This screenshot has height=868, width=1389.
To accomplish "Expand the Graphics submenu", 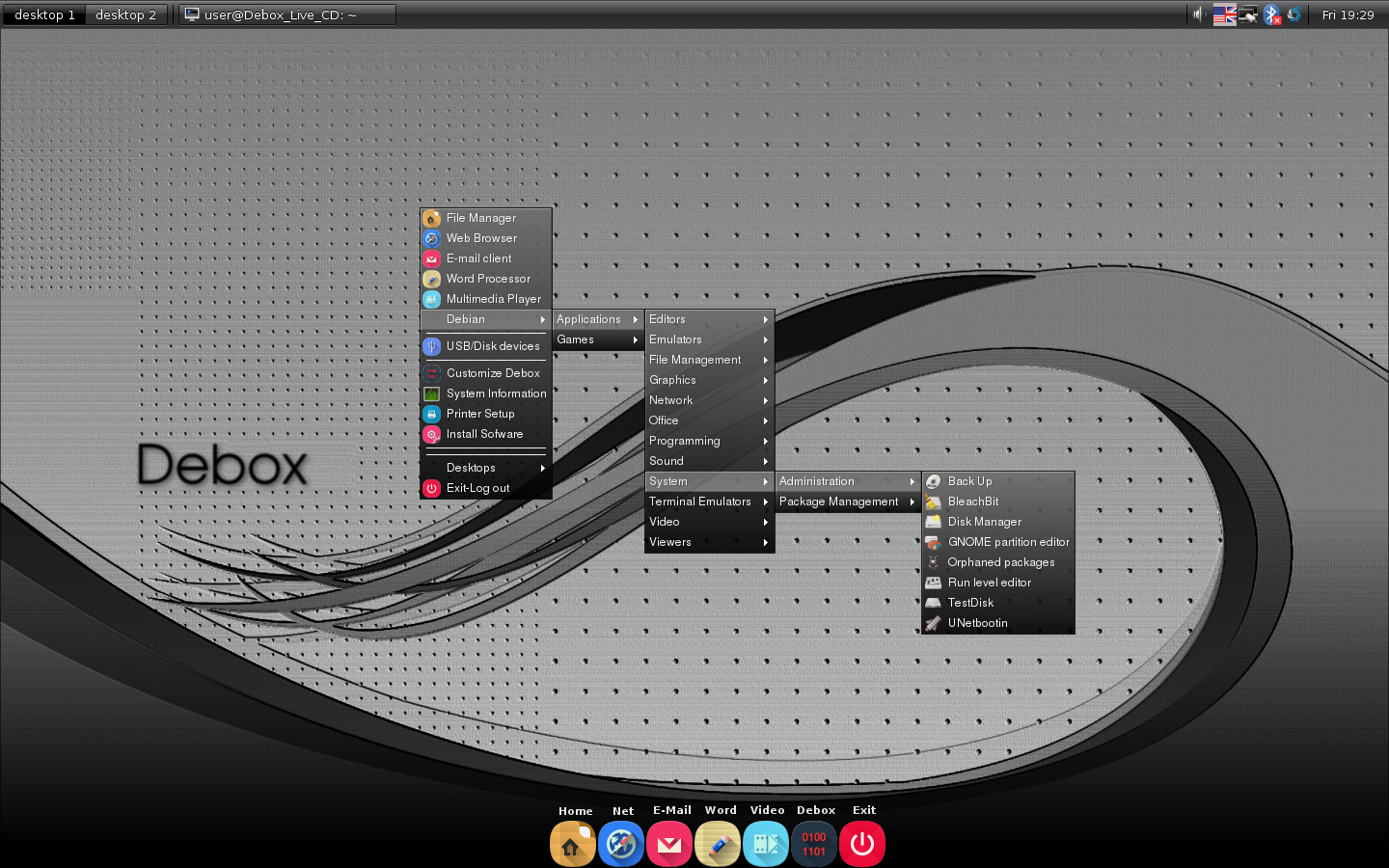I will coord(709,380).
